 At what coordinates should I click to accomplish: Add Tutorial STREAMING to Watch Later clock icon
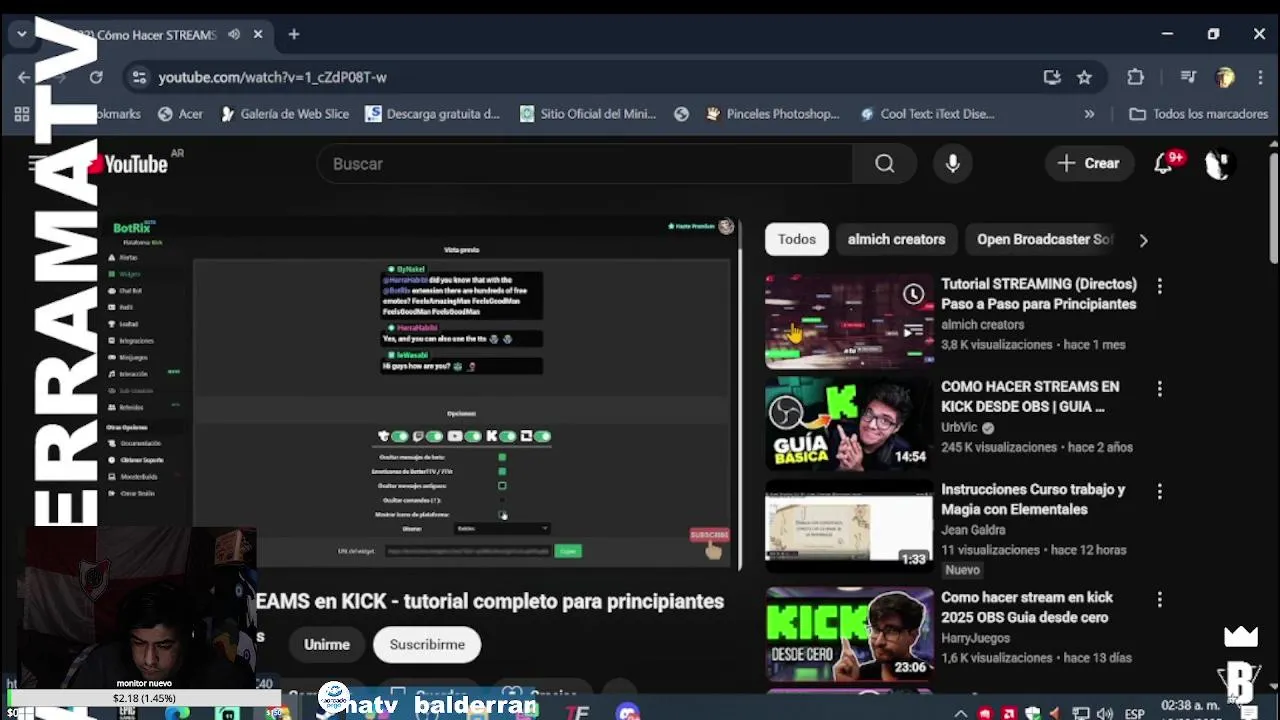[913, 294]
